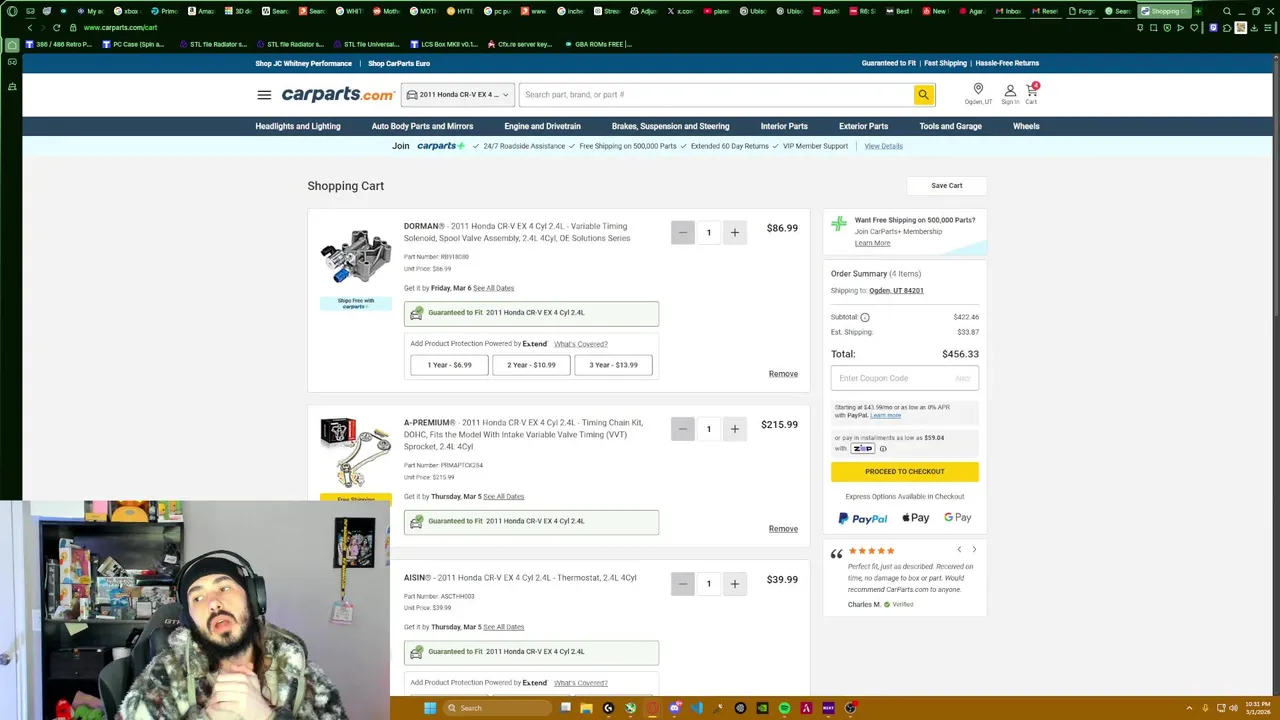Click the yellow search magnifier button

(x=923, y=95)
